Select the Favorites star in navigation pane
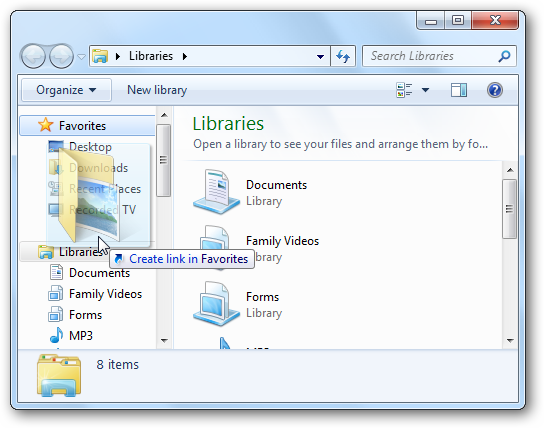 coord(45,125)
